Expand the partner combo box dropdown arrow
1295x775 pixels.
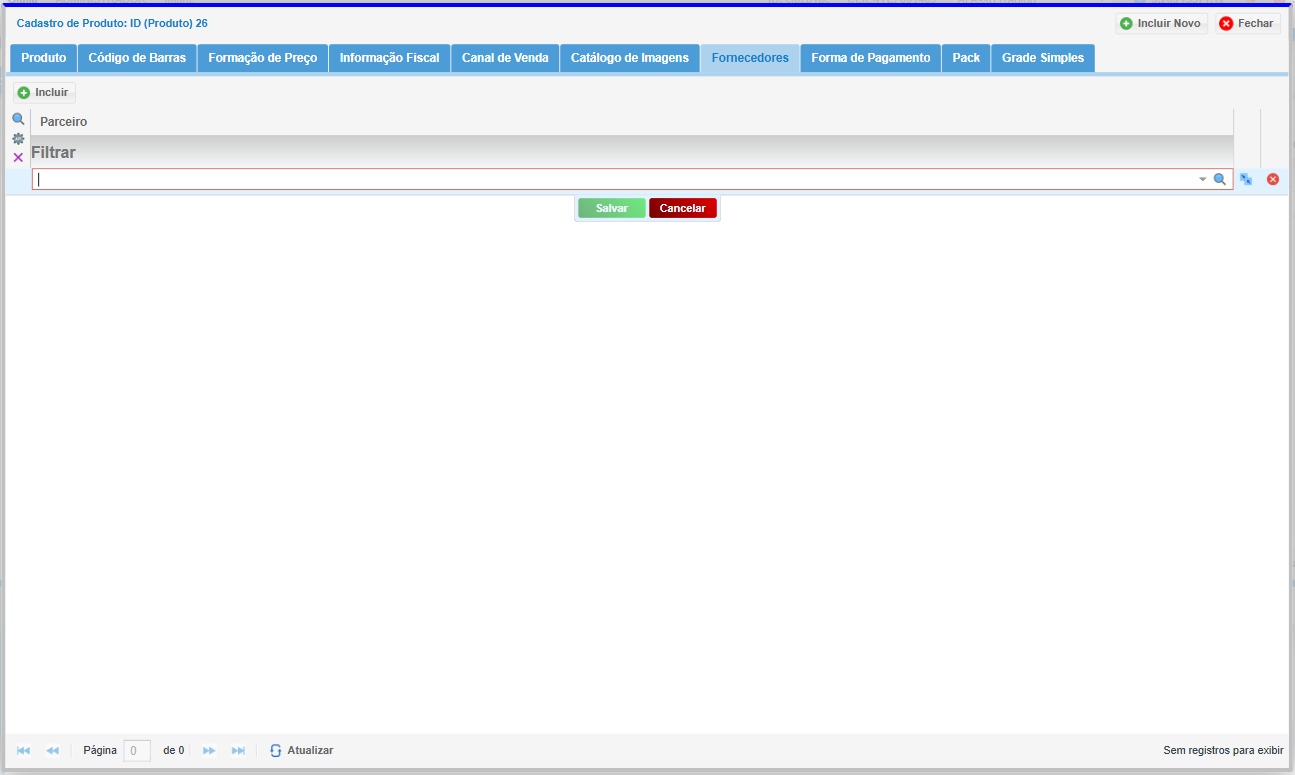pyautogui.click(x=1203, y=180)
